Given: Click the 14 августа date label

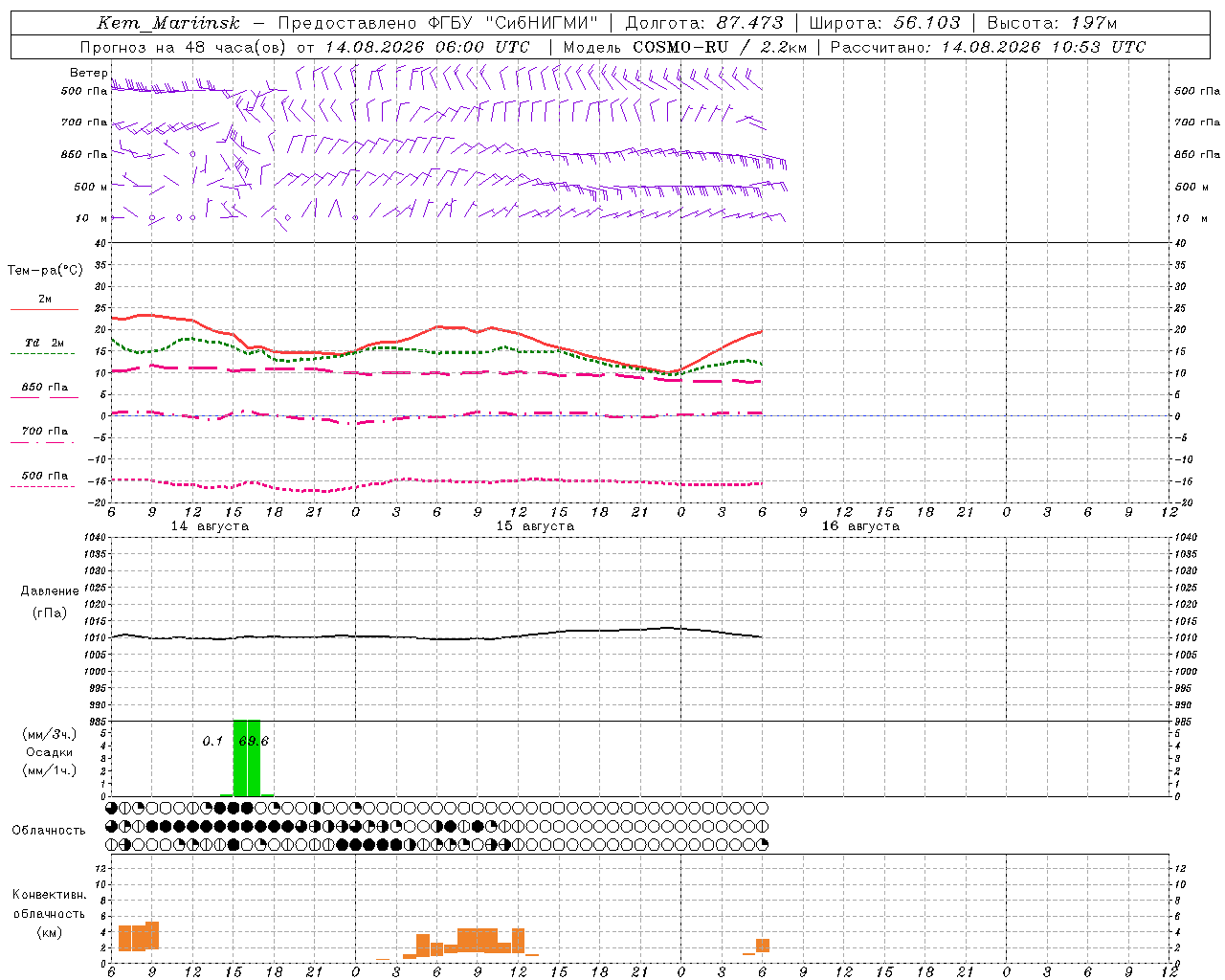Looking at the screenshot, I should coord(210,525).
